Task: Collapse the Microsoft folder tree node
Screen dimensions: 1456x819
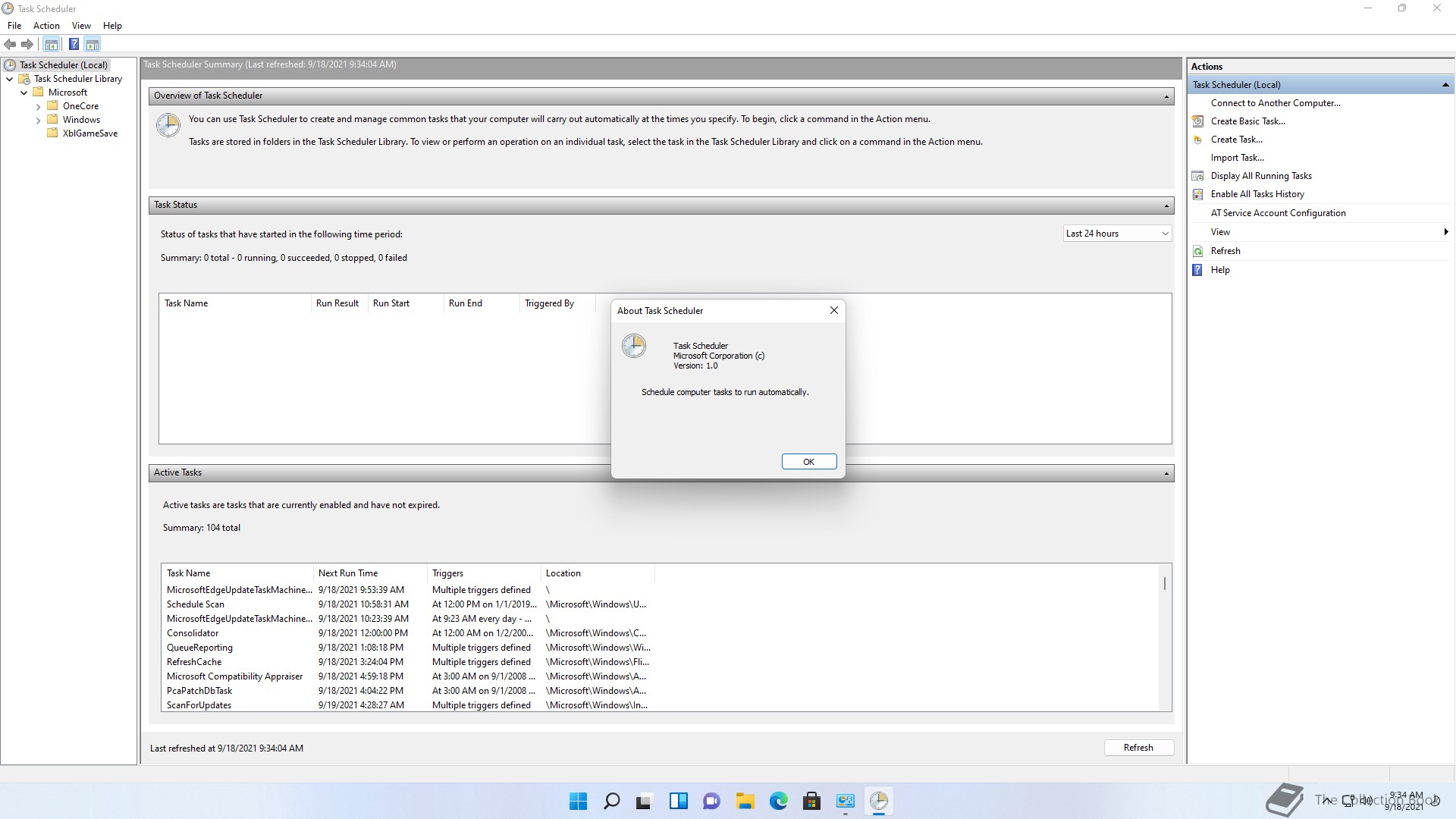Action: (24, 93)
